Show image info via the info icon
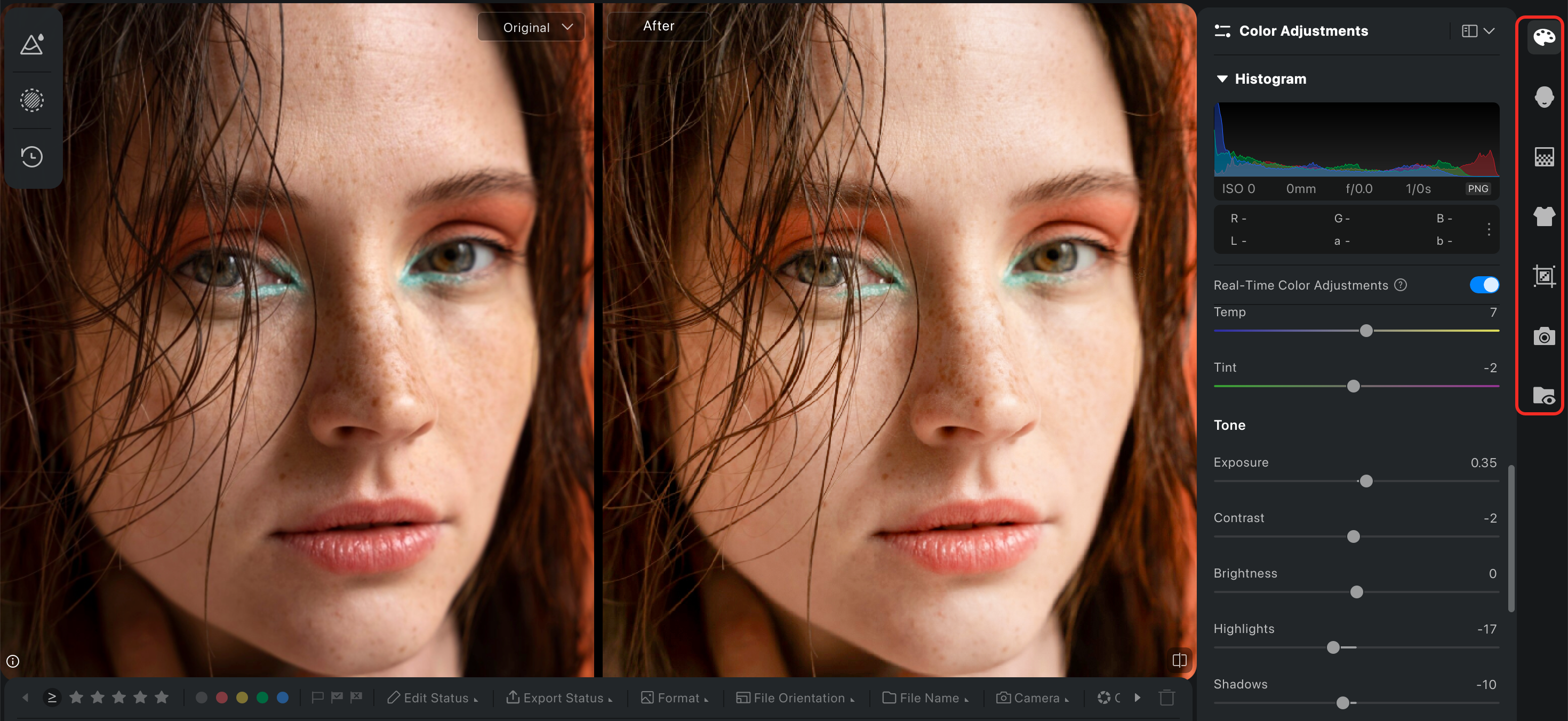 [13, 661]
